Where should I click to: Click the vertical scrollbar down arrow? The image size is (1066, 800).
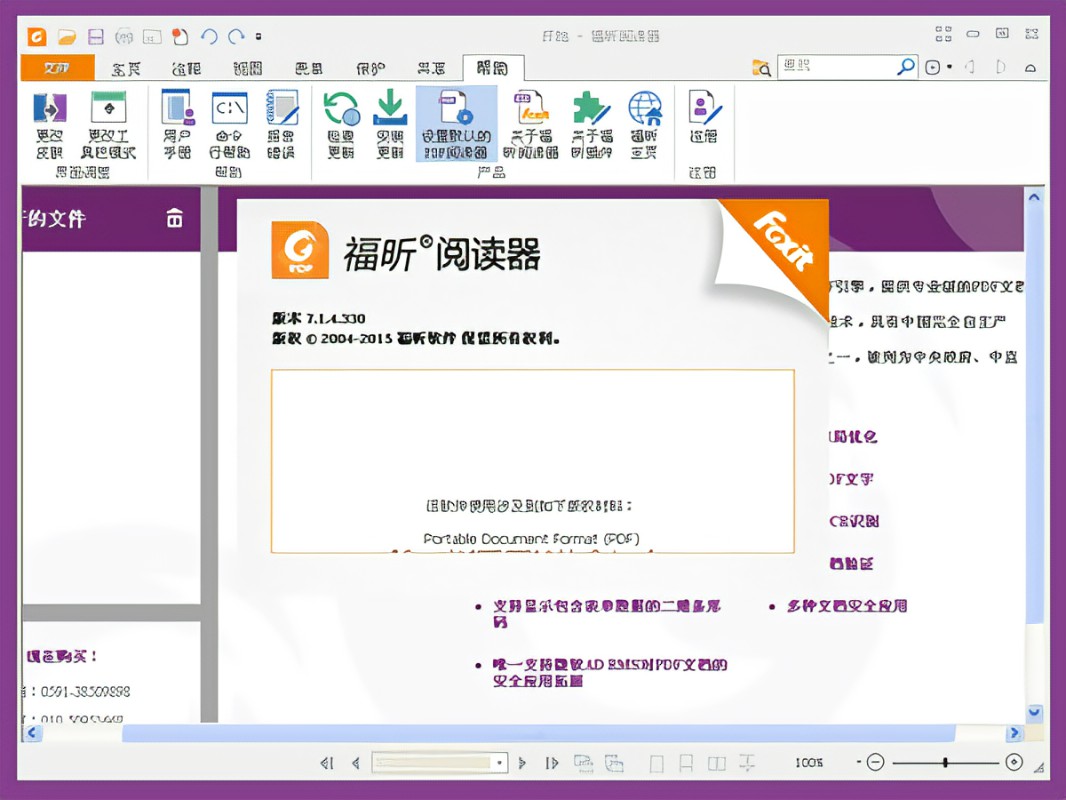pos(1034,712)
